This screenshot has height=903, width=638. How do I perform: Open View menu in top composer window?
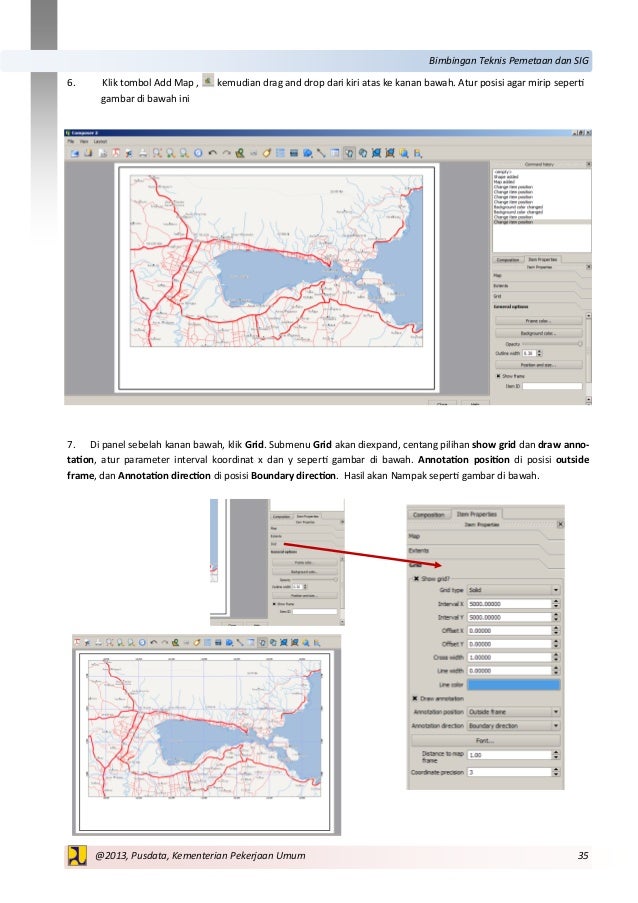coord(84,141)
